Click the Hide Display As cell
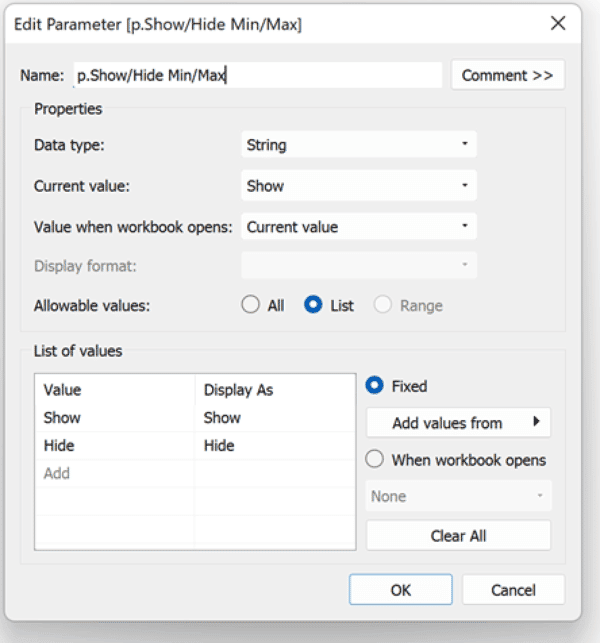 [274, 446]
